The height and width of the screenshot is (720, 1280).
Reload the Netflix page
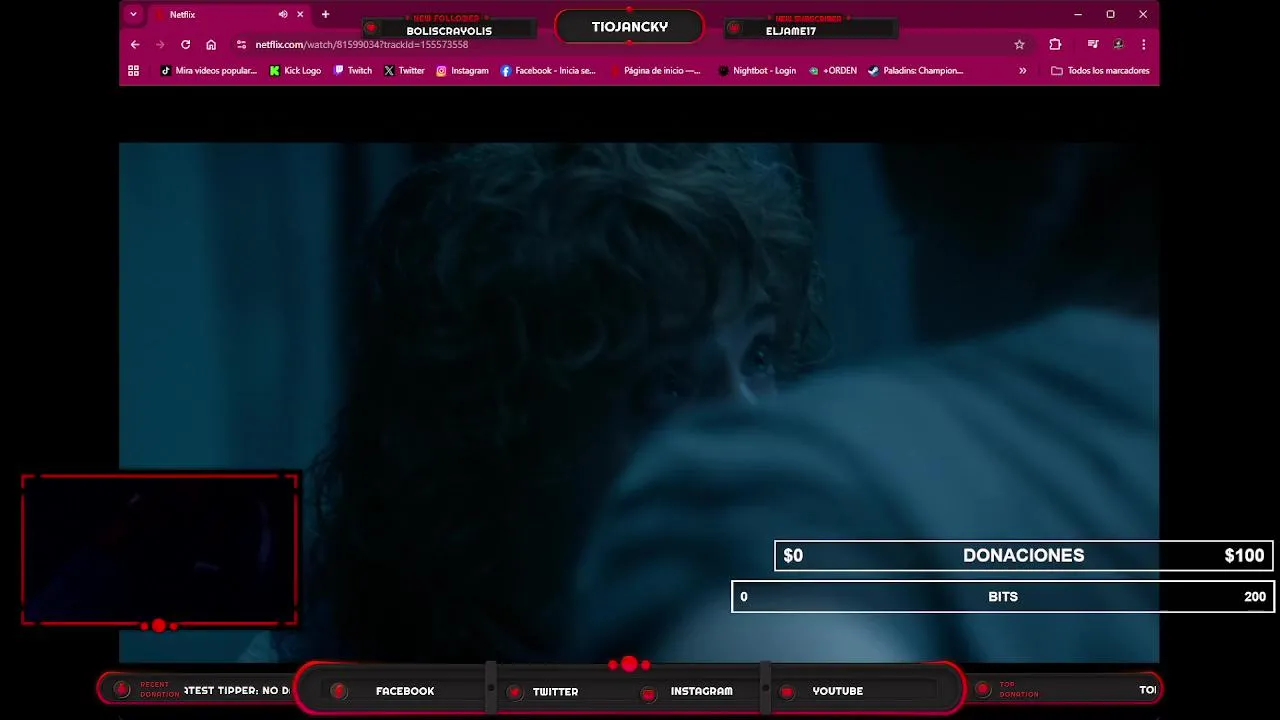[185, 45]
